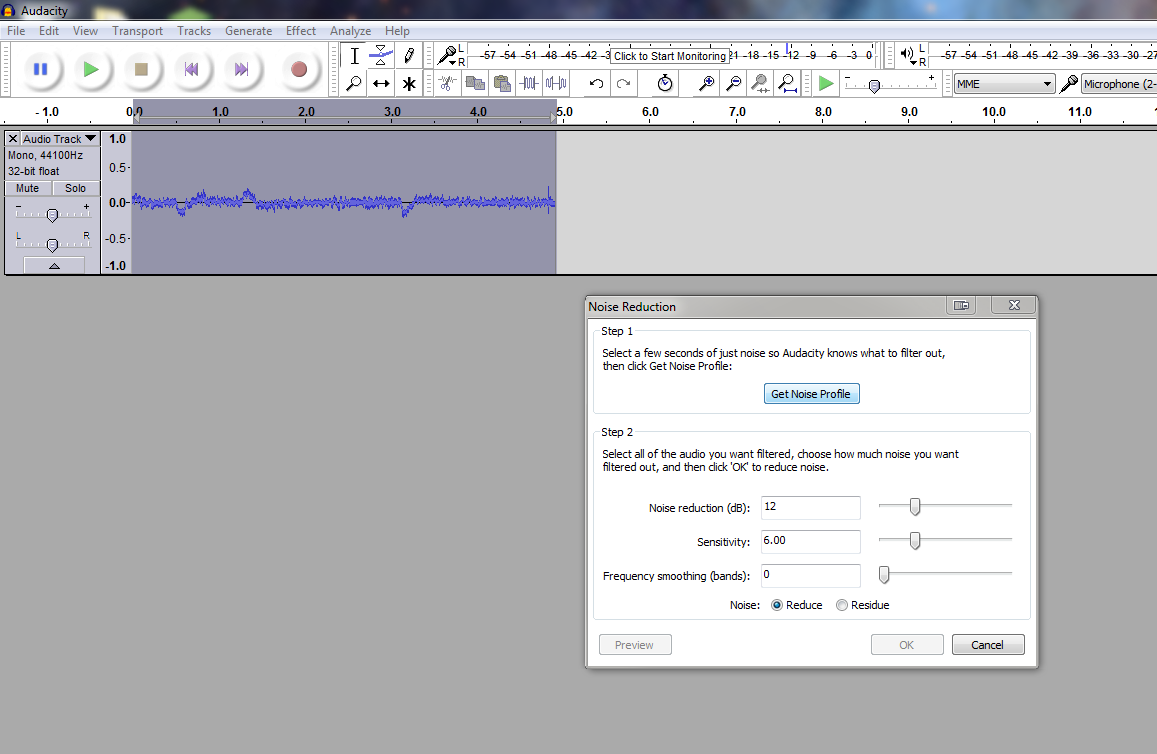The image size is (1157, 754).
Task: Adjust the playback speed slider
Action: coord(874,86)
